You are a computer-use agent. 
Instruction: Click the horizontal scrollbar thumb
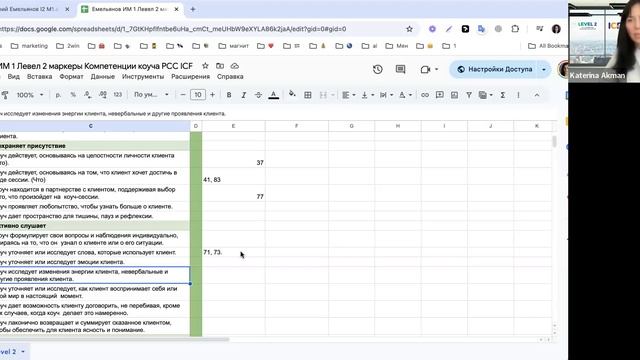[x=114, y=339]
